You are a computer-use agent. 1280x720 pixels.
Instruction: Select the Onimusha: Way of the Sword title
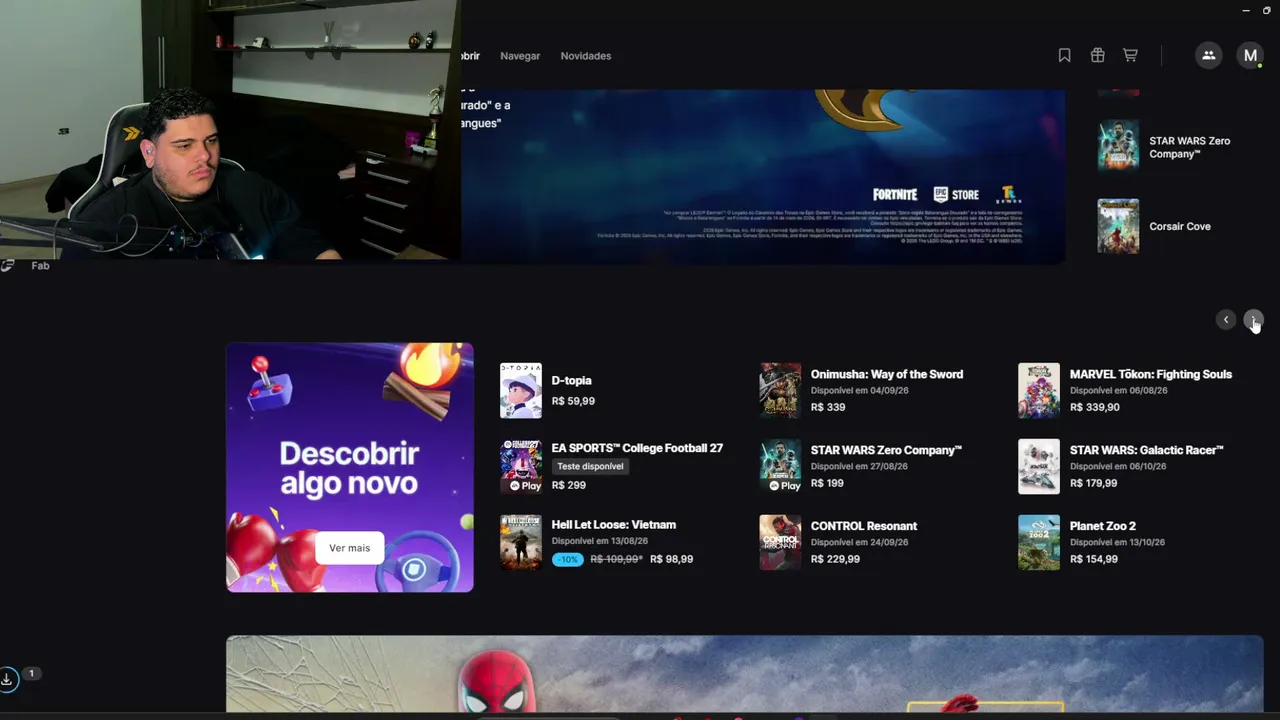pyautogui.click(x=887, y=374)
